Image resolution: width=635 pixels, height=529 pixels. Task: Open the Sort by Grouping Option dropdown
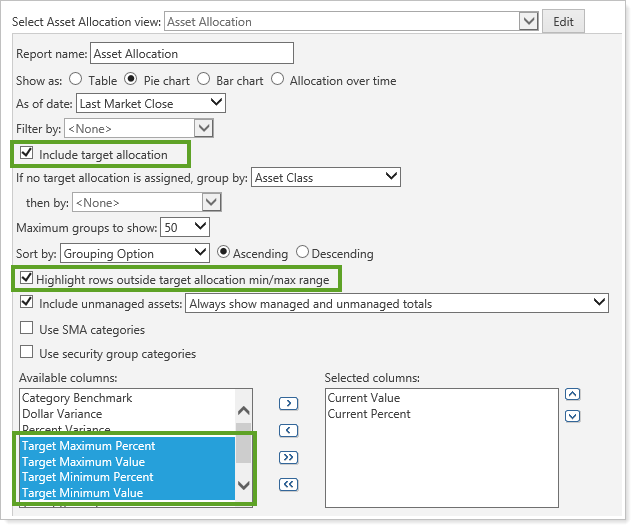tap(135, 253)
